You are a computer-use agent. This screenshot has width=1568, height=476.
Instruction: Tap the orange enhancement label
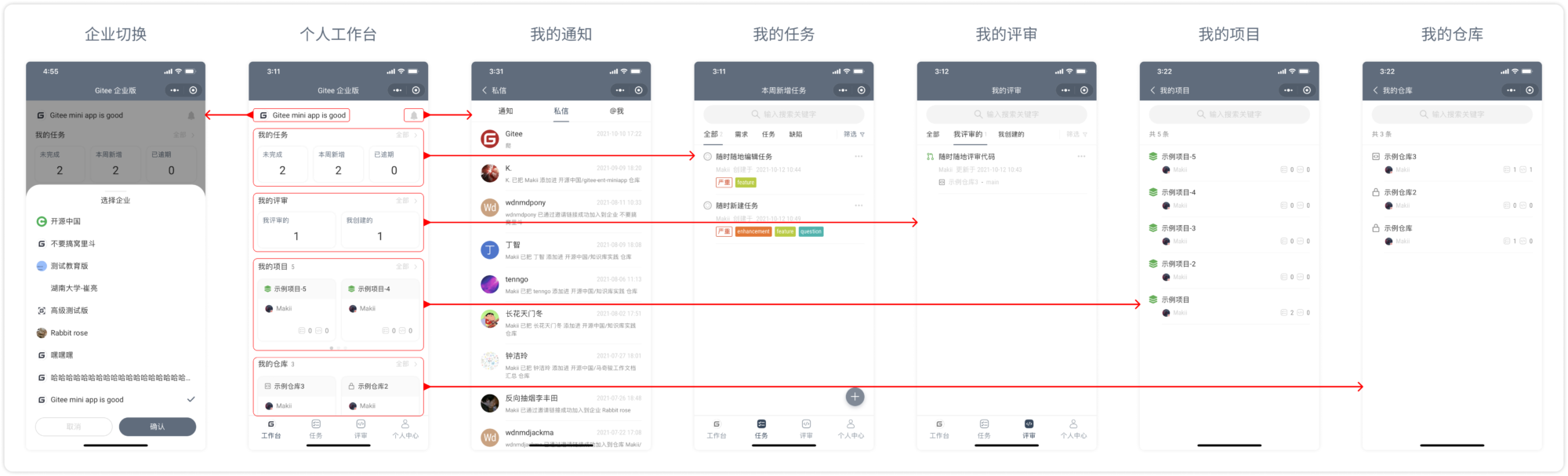point(753,231)
